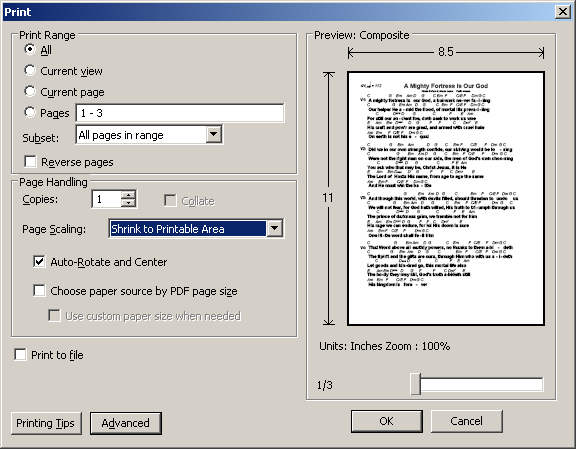Pick the Pages radio button
The width and height of the screenshot is (576, 449).
pos(30,112)
